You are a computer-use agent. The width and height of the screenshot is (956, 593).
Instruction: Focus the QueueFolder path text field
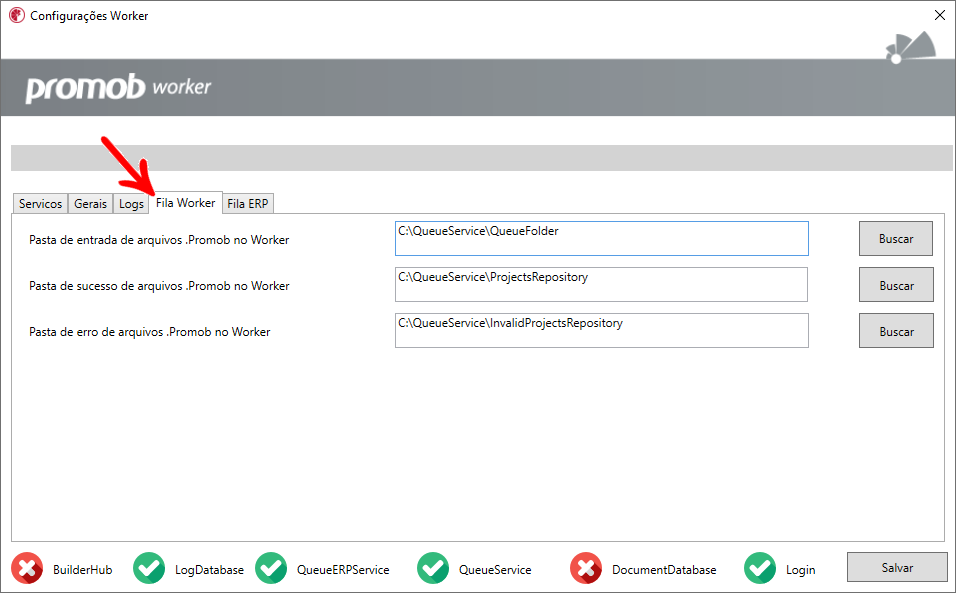tap(602, 238)
